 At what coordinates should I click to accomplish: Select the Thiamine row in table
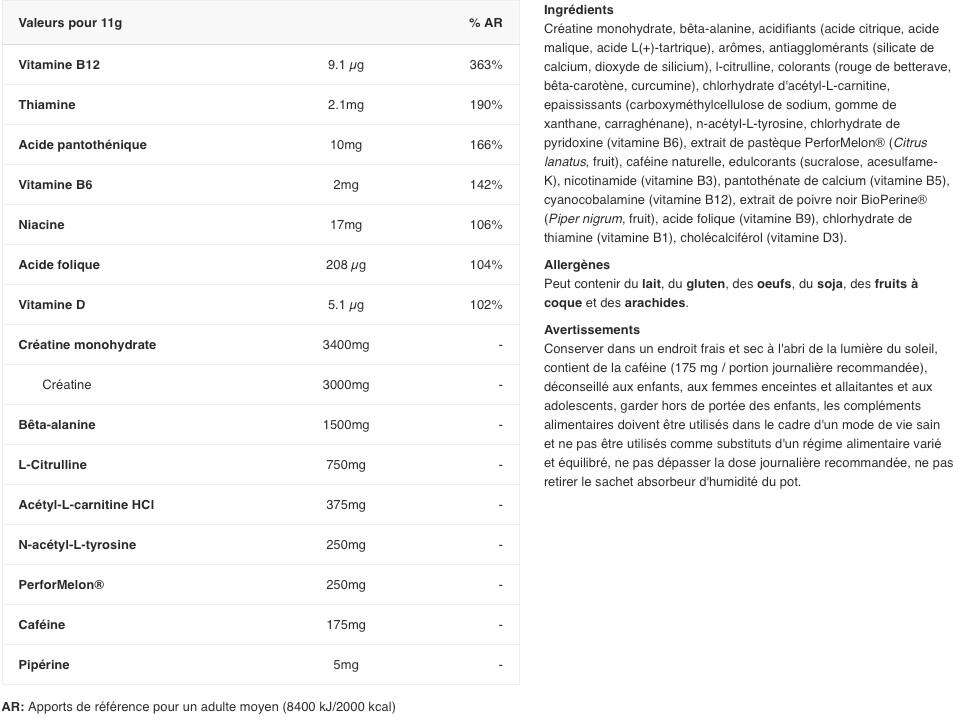tap(261, 104)
